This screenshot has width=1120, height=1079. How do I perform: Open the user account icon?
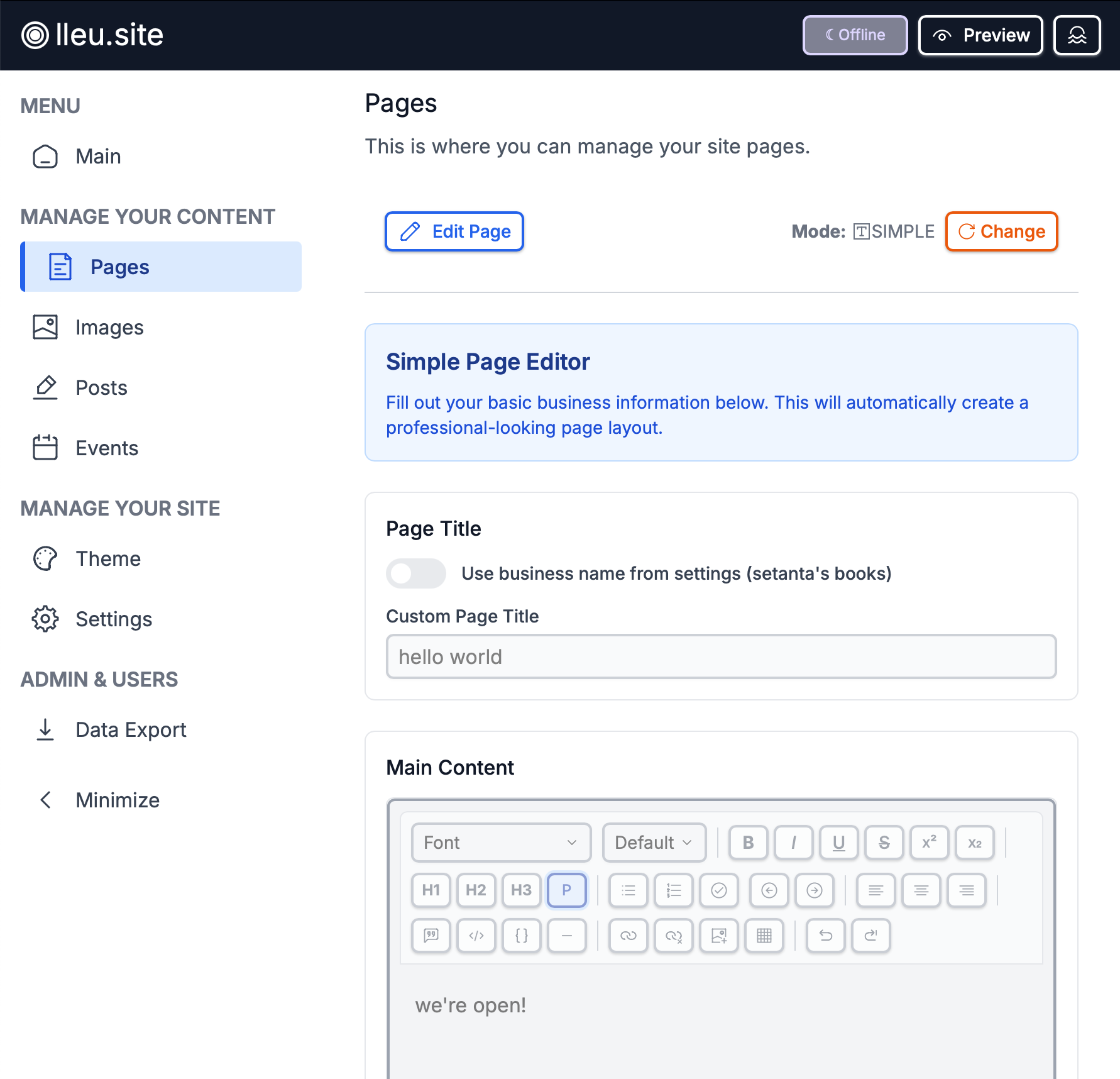pos(1077,35)
